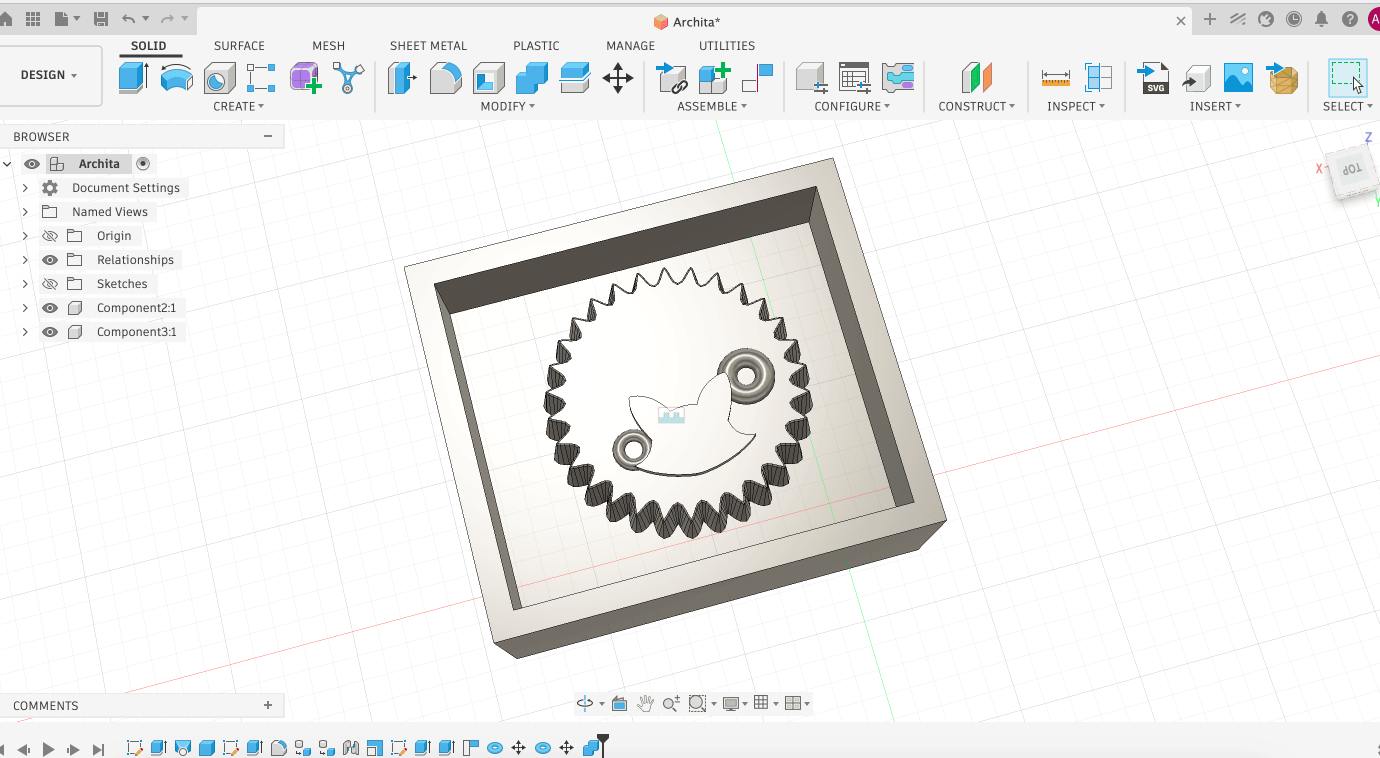Viewport: 1380px width, 758px height.
Task: Show the hidden Sketches folder
Action: click(x=50, y=284)
